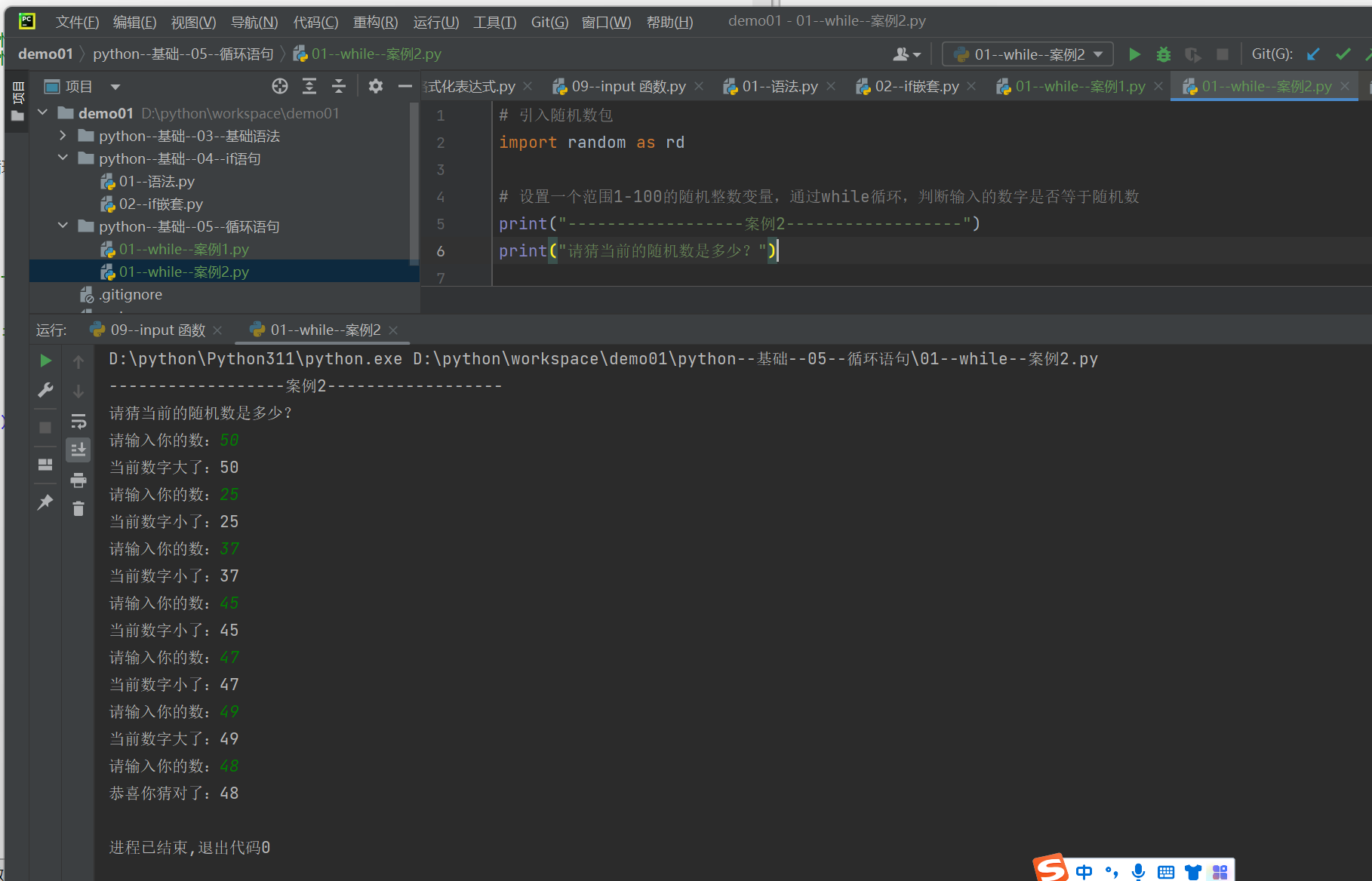Collapse all items in the project panel
This screenshot has height=881, width=1372.
click(339, 87)
